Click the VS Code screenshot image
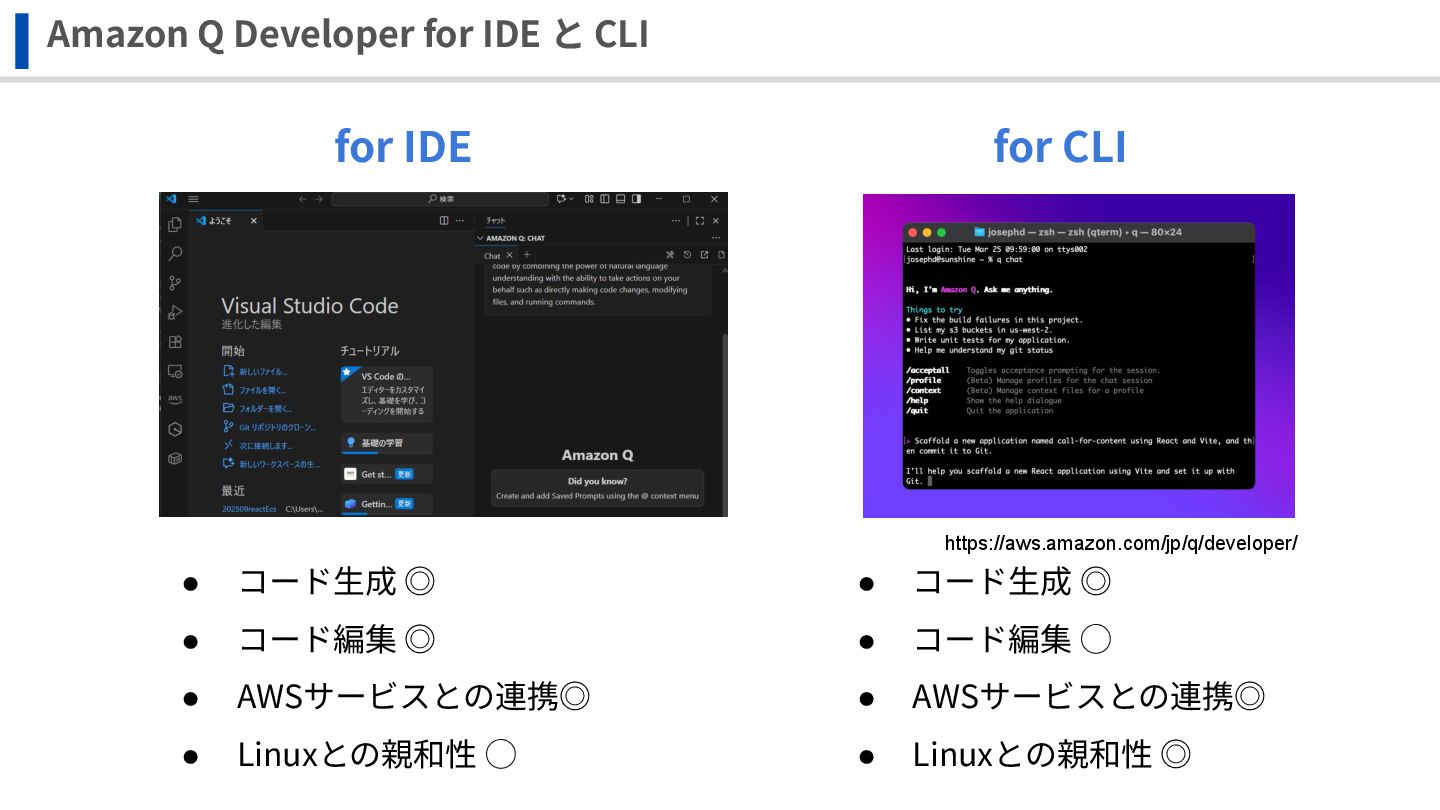The height and width of the screenshot is (810, 1440). point(443,354)
